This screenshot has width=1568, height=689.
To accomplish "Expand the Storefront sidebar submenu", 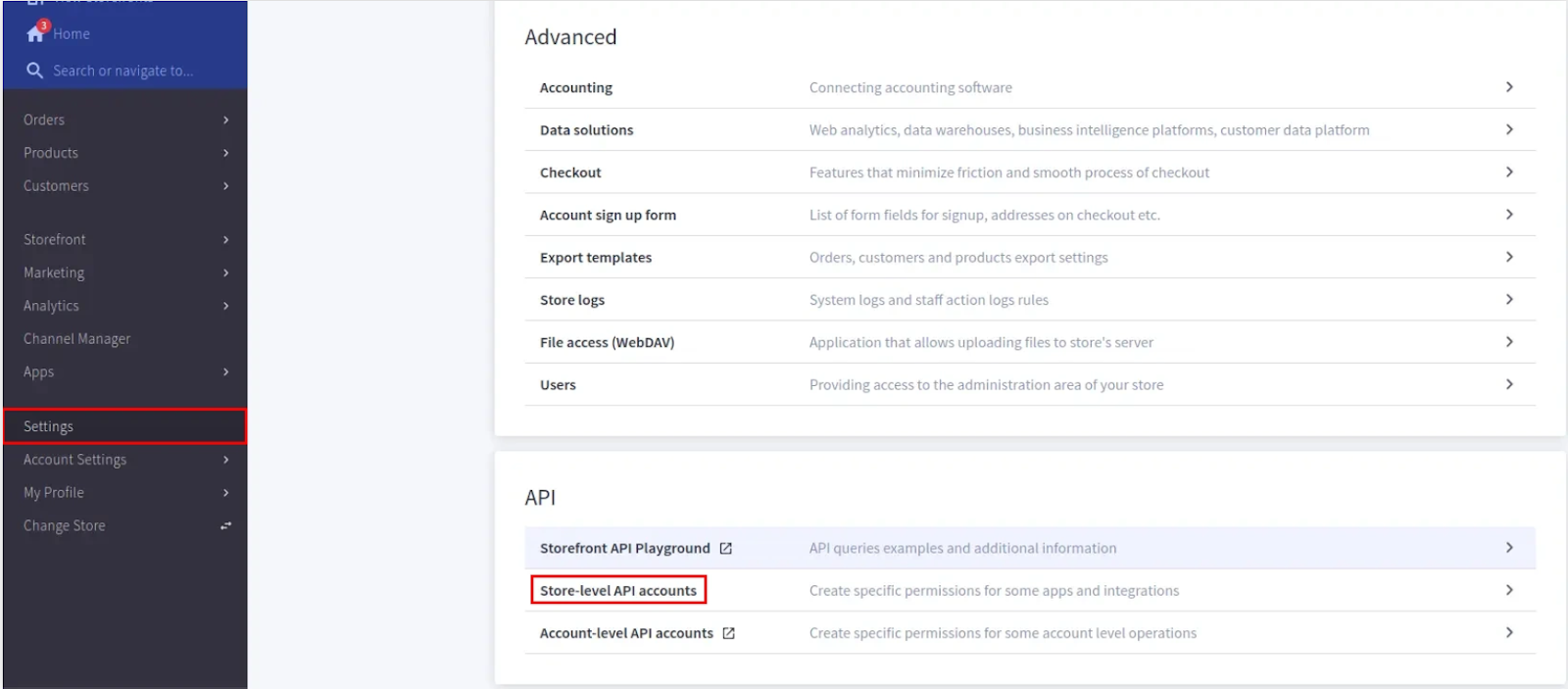I will (x=124, y=239).
